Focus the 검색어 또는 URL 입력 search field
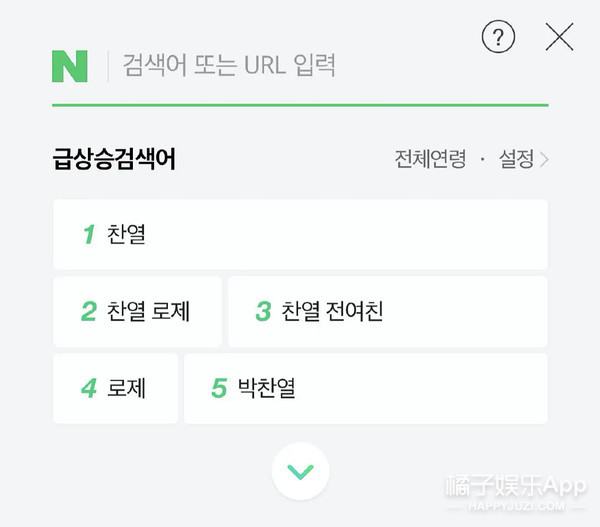Screen dimensions: 600x527 pos(300,67)
